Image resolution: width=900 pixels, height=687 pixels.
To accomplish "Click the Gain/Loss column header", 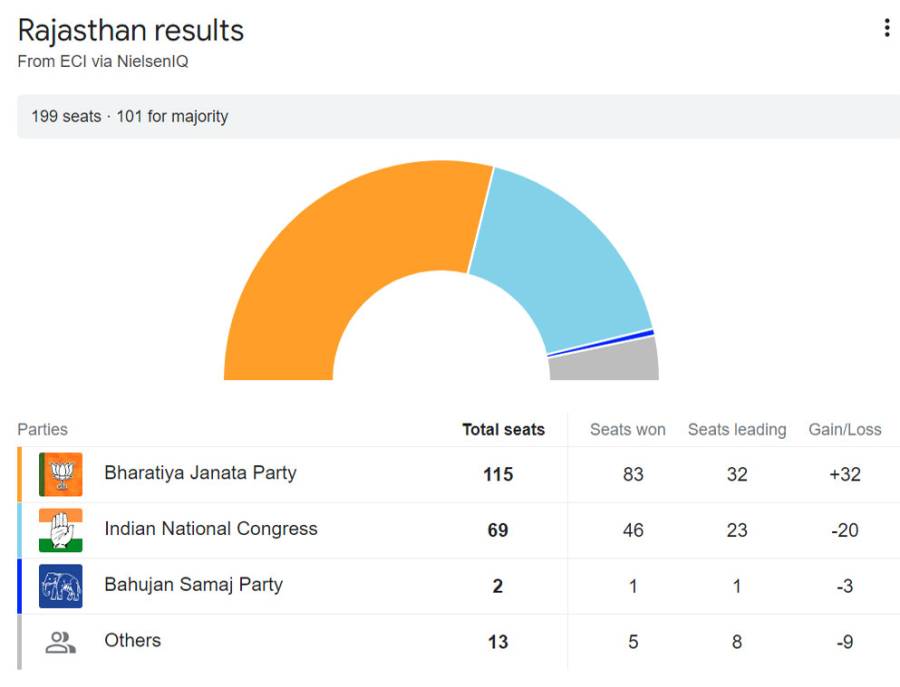I will (x=845, y=429).
